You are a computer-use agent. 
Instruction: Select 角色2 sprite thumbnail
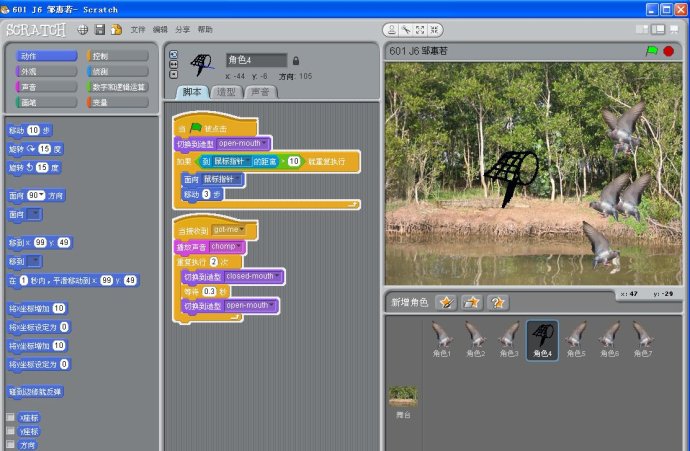point(475,339)
